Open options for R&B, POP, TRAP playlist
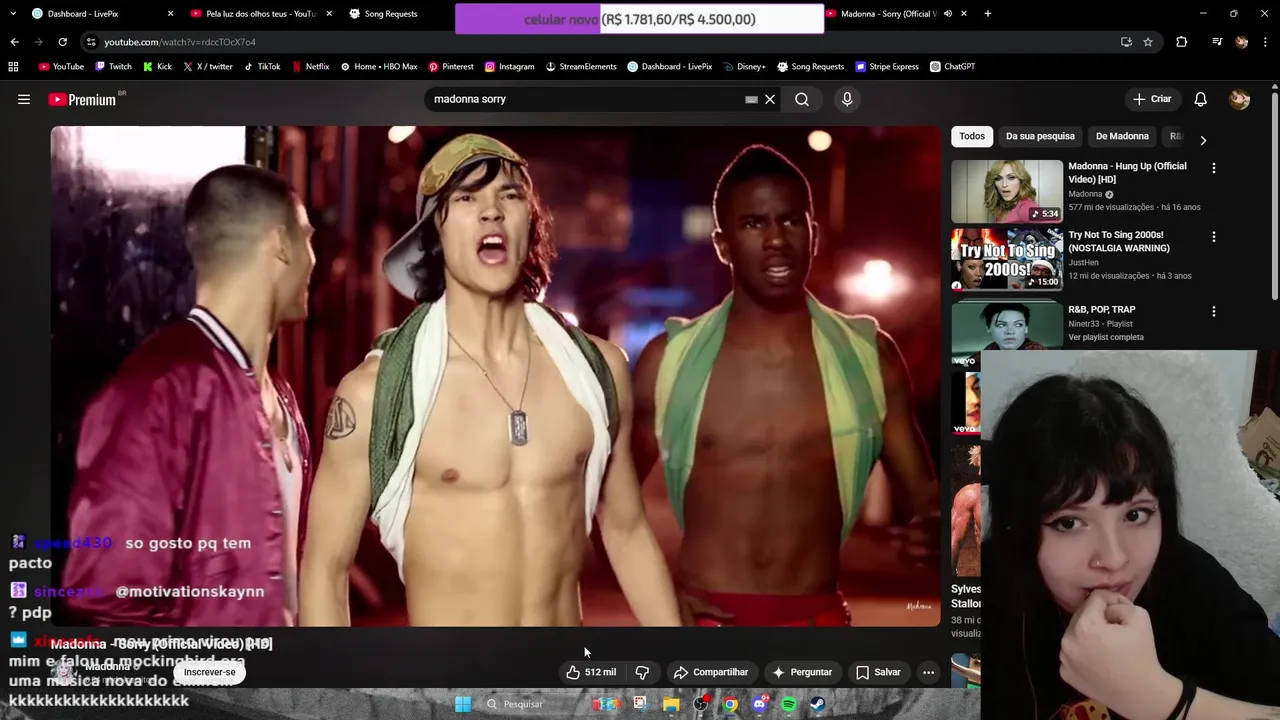Screen dimensions: 1280x720 [1214, 311]
